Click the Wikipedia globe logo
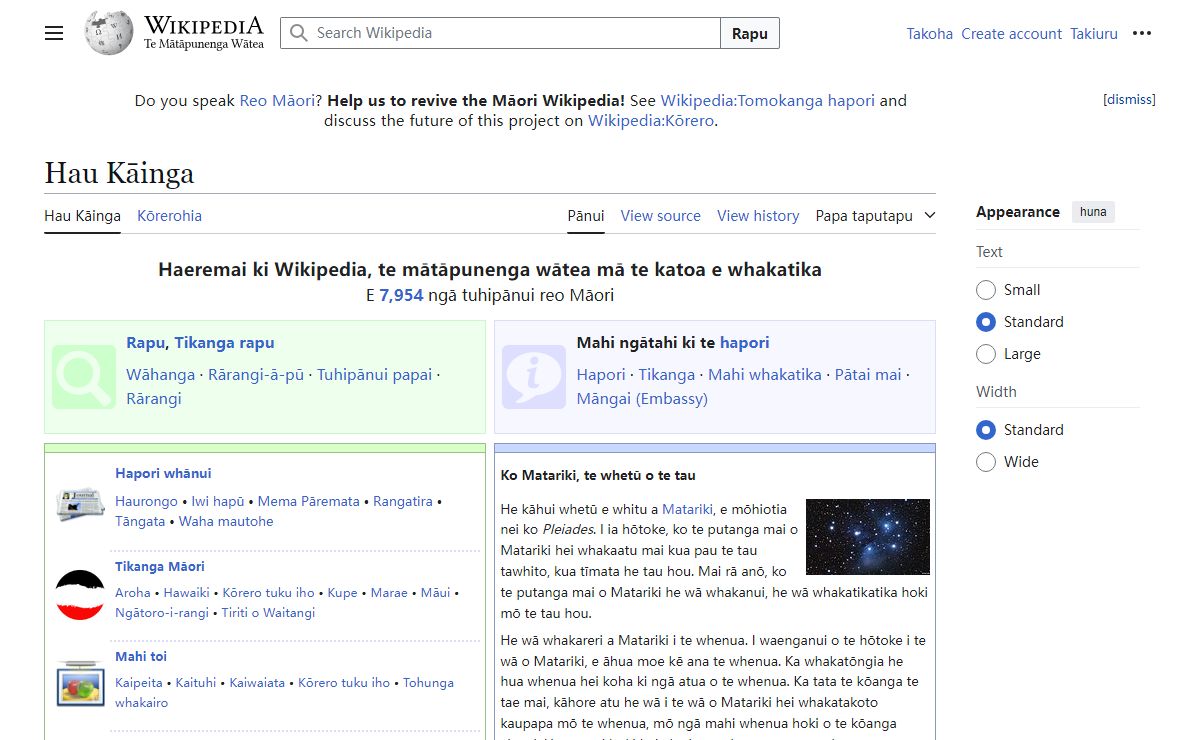Image resolution: width=1200 pixels, height=740 pixels. (109, 33)
